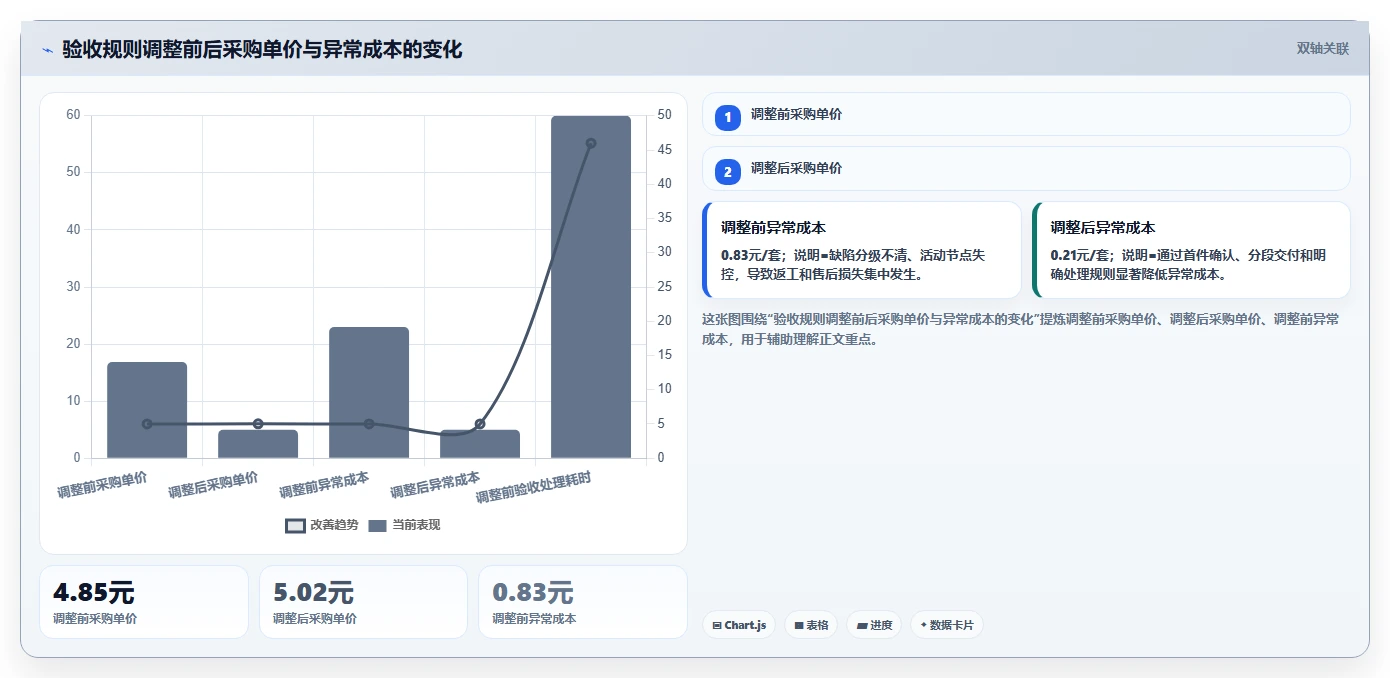Select the number 2 badge for 调整后采购单价

(728, 171)
